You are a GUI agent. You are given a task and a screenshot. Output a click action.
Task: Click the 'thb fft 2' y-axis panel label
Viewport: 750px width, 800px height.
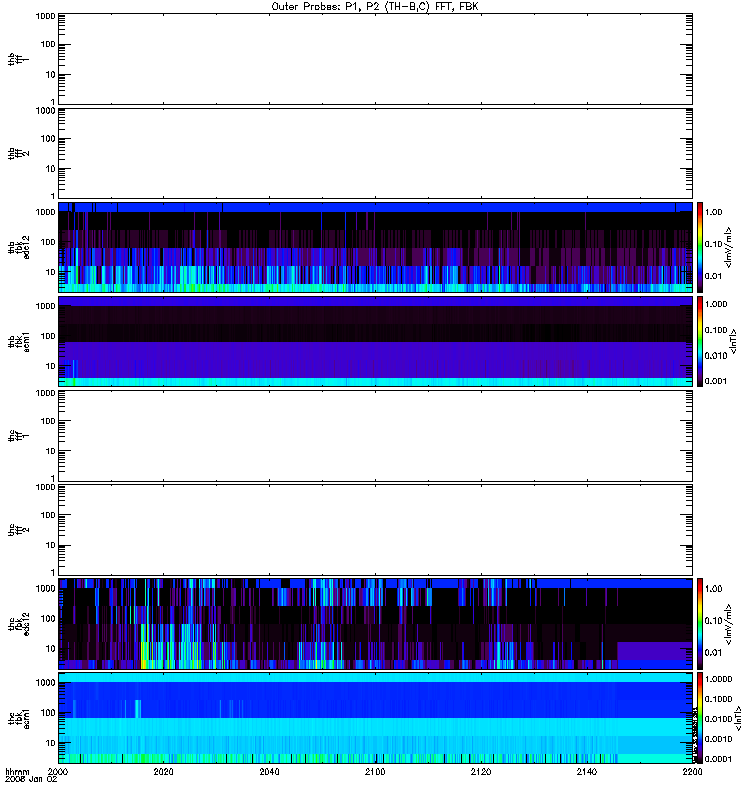[x=18, y=153]
